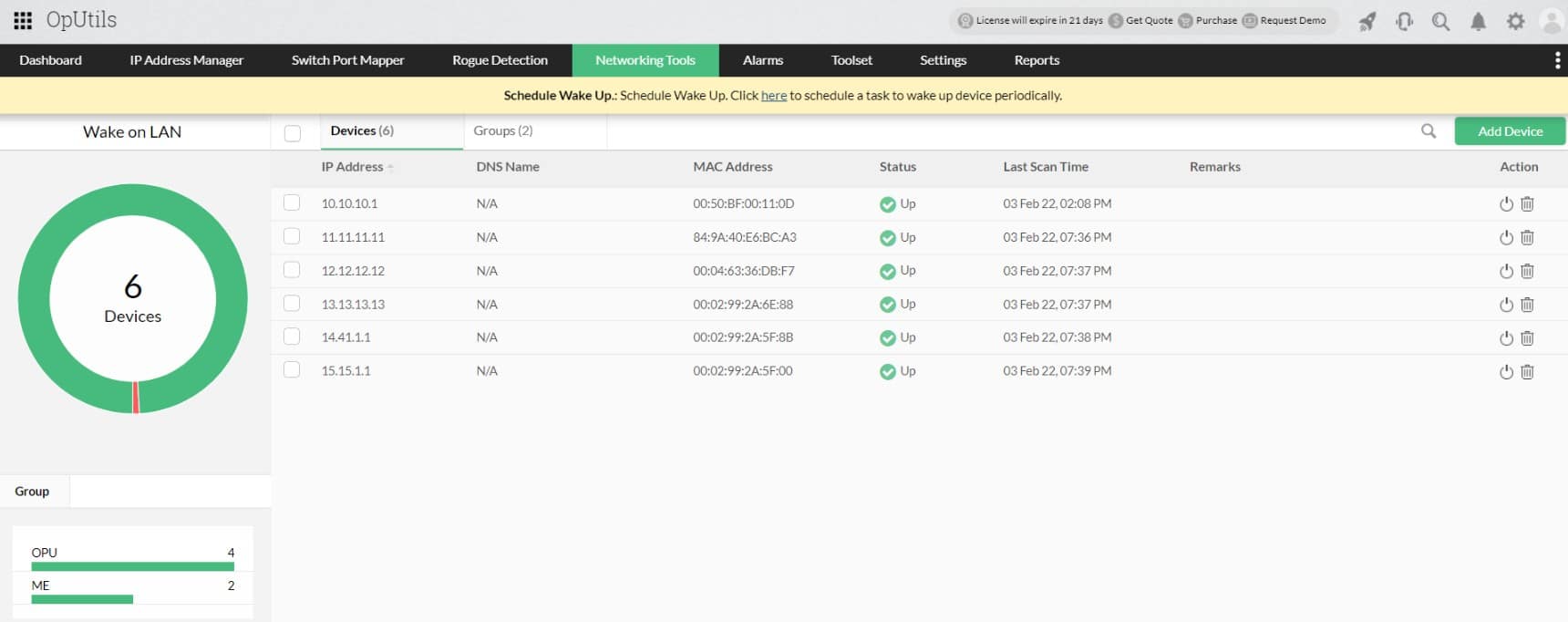Click the red segment of devices donut chart
Image resolution: width=1568 pixels, height=622 pixels.
point(136,398)
